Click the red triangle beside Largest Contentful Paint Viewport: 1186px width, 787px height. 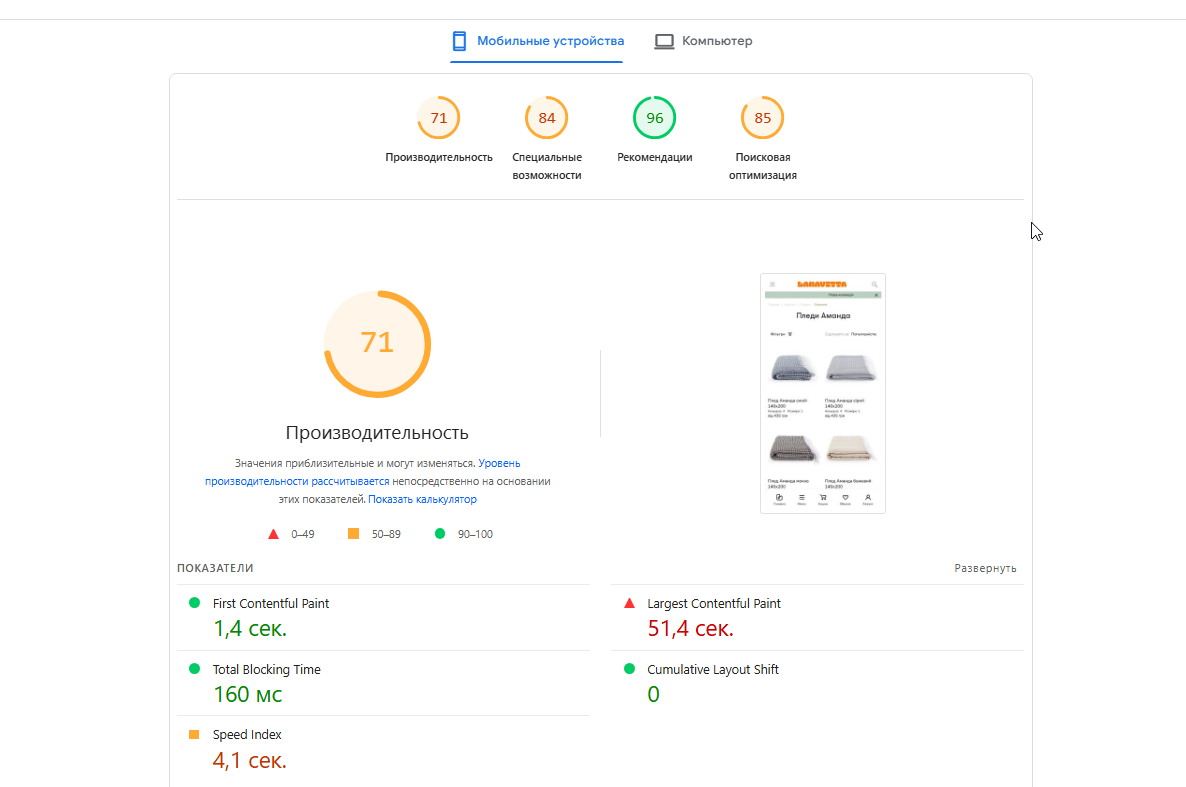pyautogui.click(x=629, y=603)
